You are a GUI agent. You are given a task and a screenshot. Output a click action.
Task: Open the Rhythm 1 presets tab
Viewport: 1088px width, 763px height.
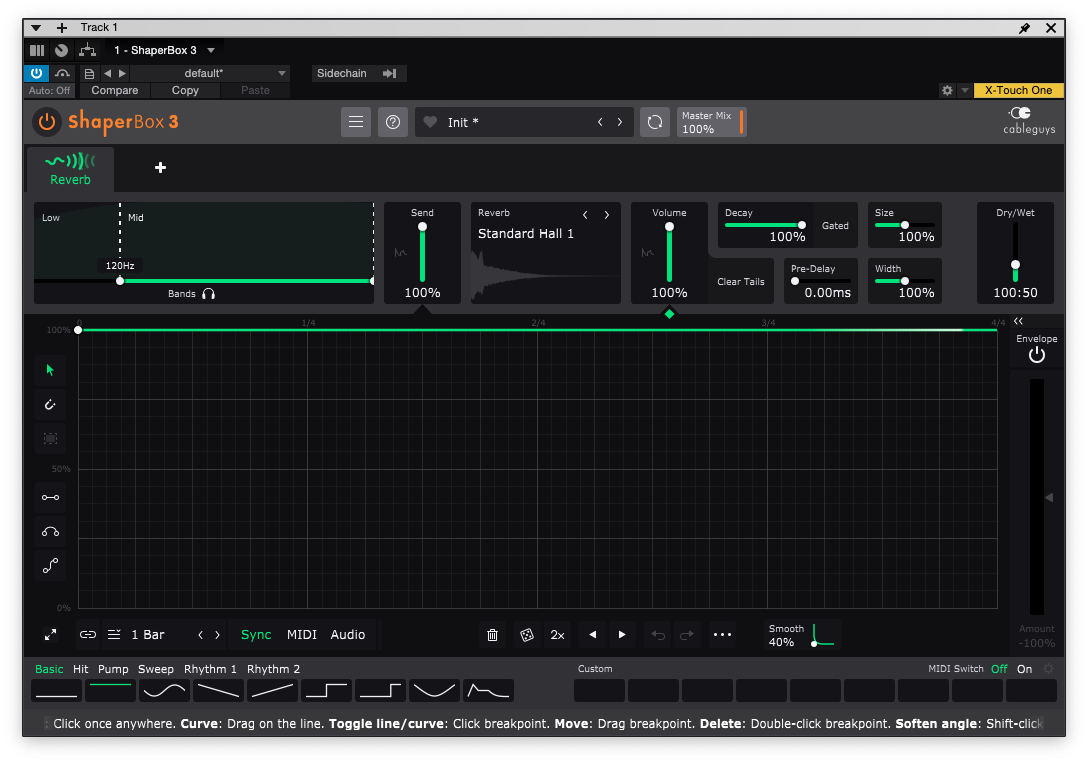210,669
